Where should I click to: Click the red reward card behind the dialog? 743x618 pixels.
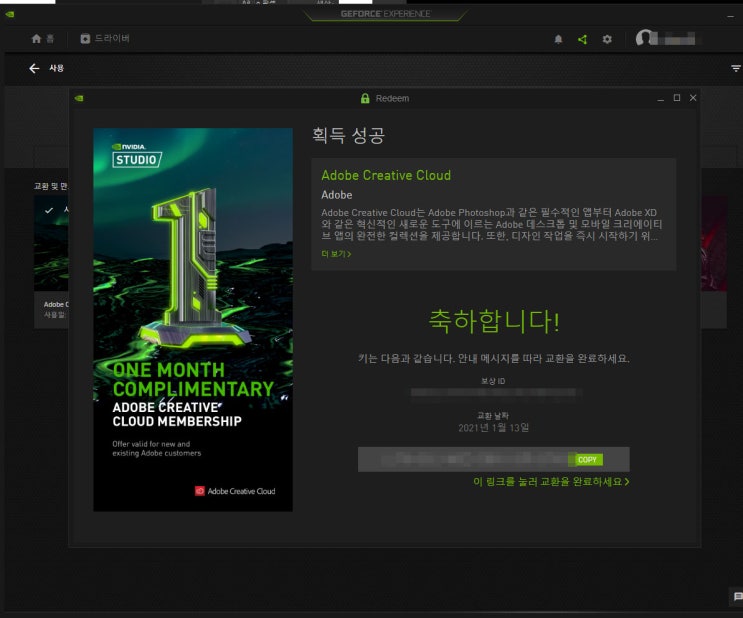[714, 262]
